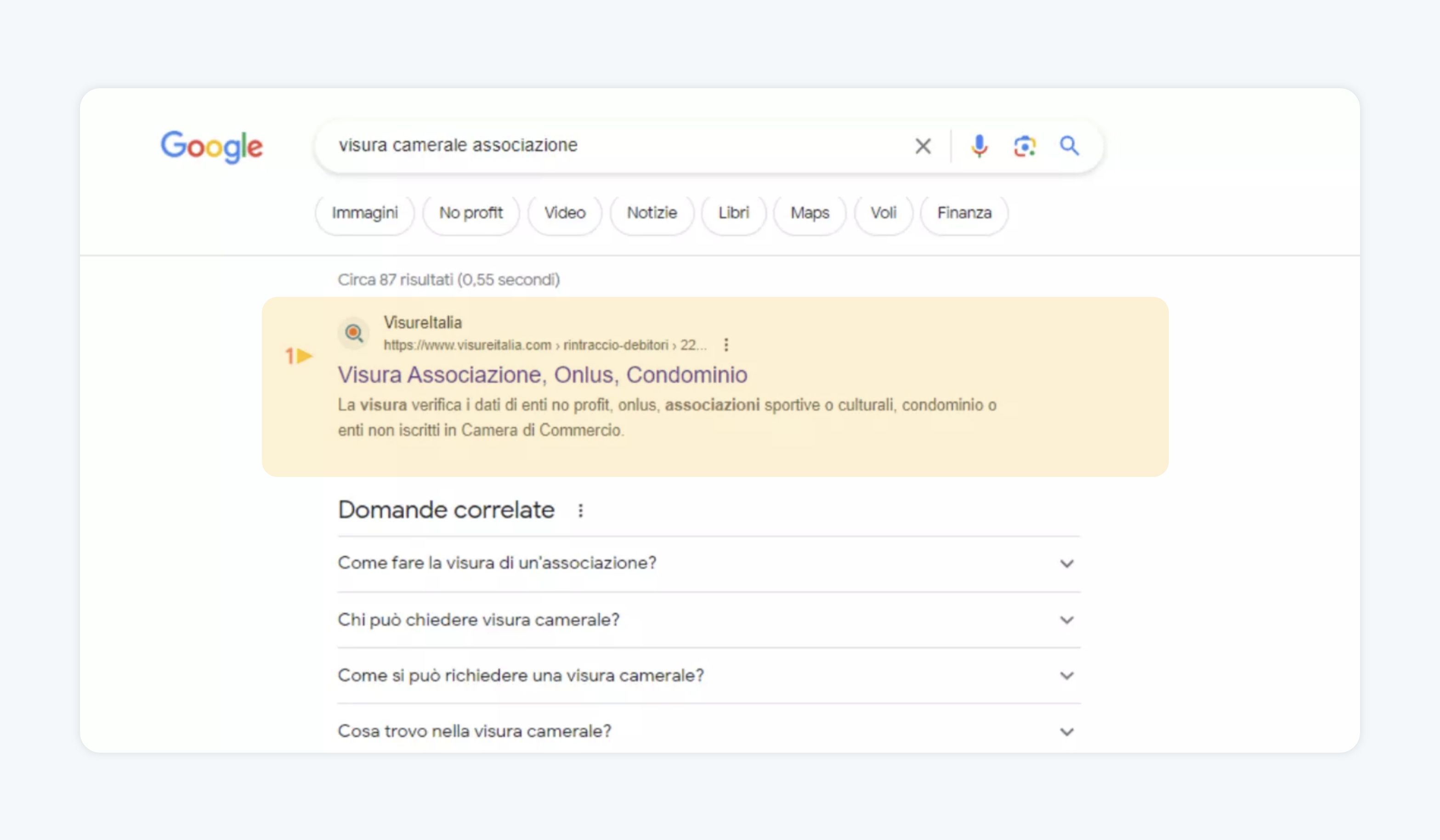
Task: Open the Finanza filter
Action: click(964, 213)
